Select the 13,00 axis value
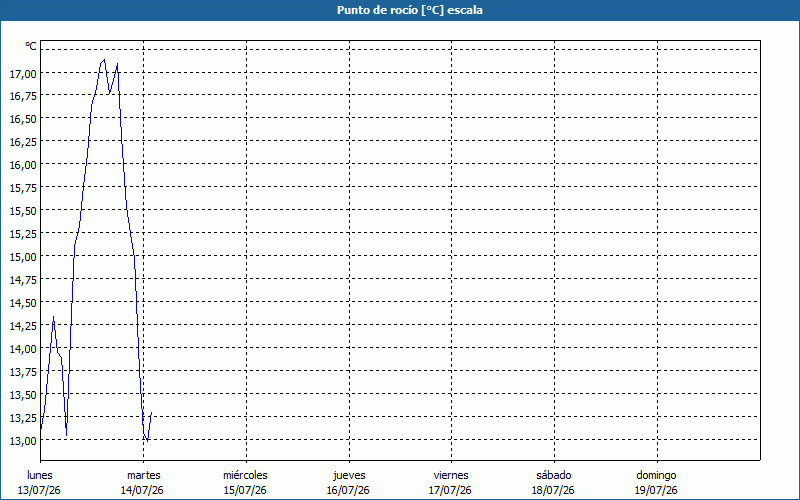The width and height of the screenshot is (800, 500). (x=23, y=440)
